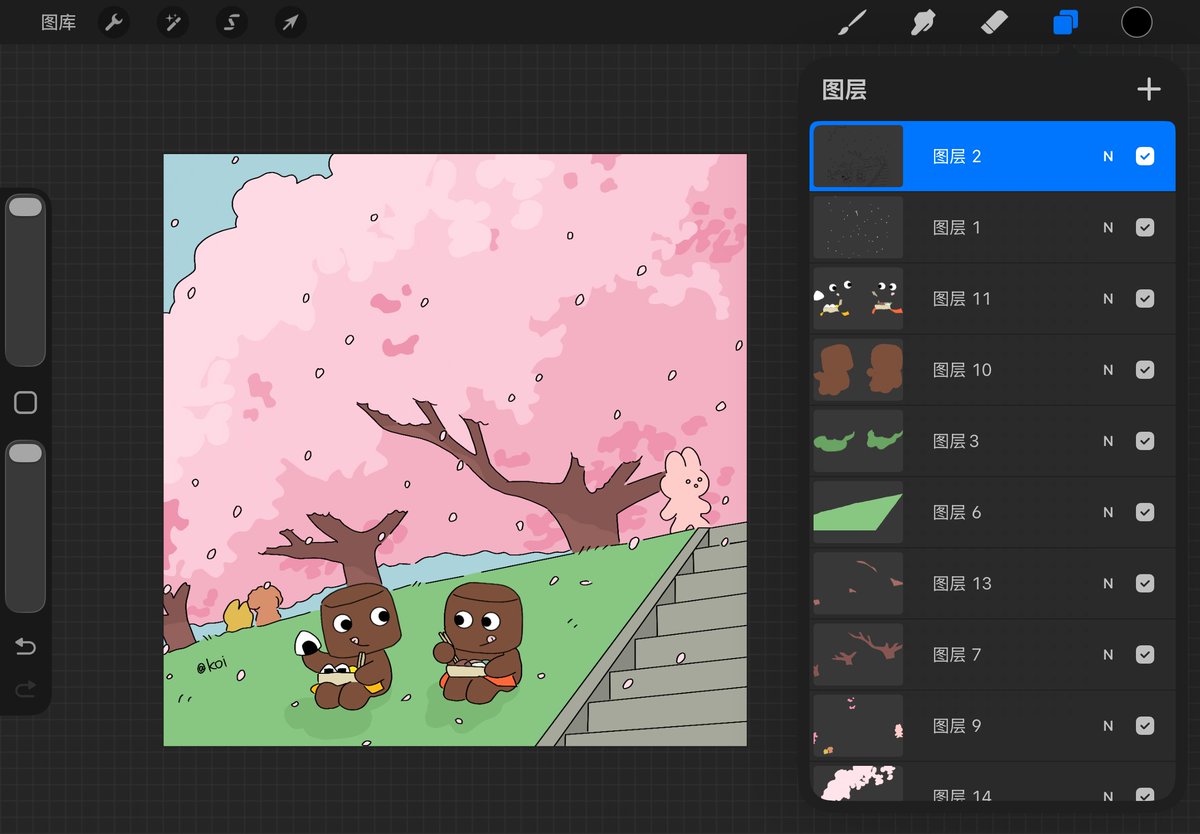The image size is (1200, 834).
Task: Open blend mode N for 图层 11
Action: click(1108, 298)
